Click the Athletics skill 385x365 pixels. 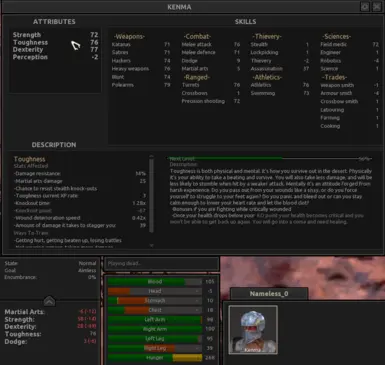(x=280, y=85)
